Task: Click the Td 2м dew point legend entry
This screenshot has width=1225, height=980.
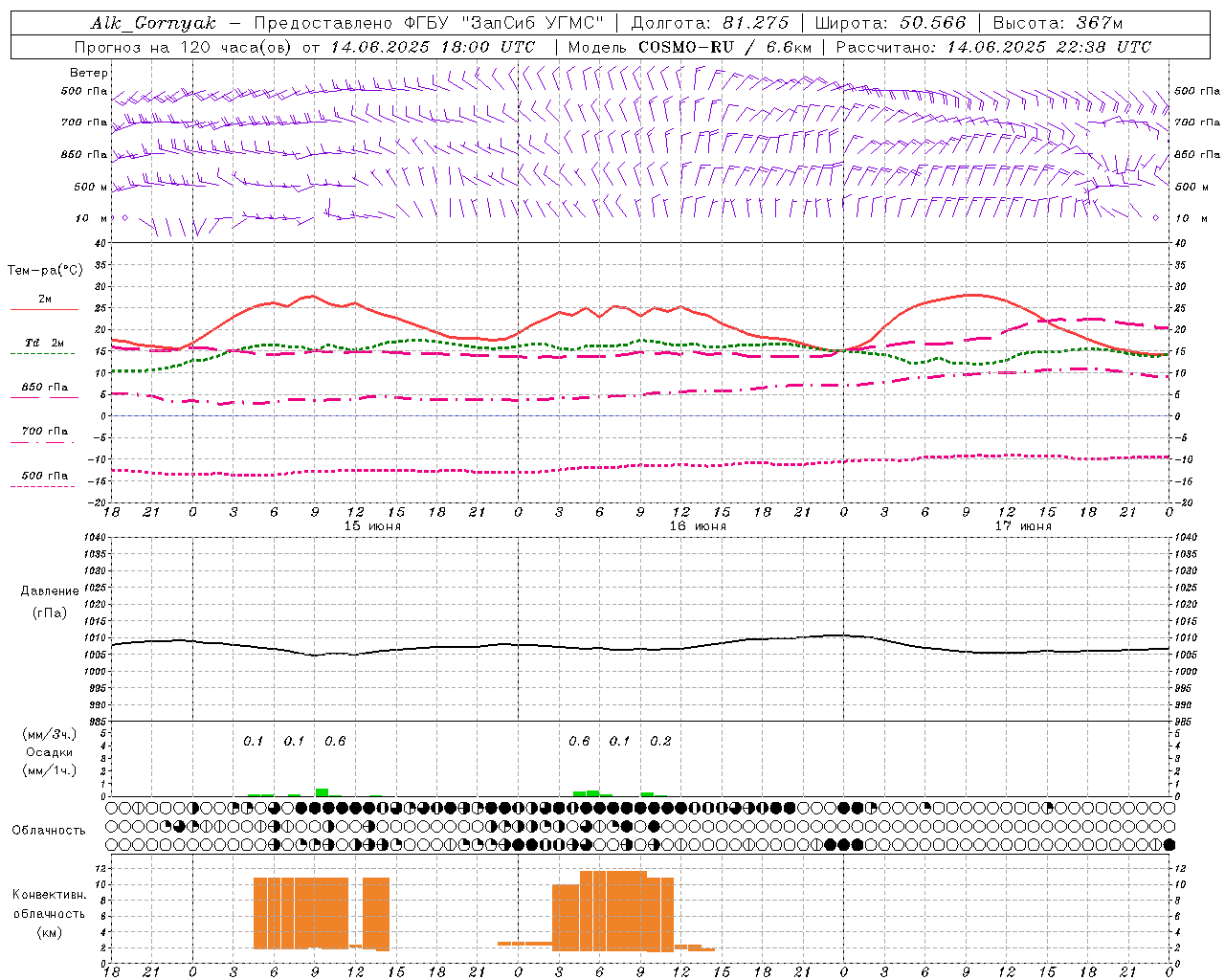Action: (x=45, y=343)
